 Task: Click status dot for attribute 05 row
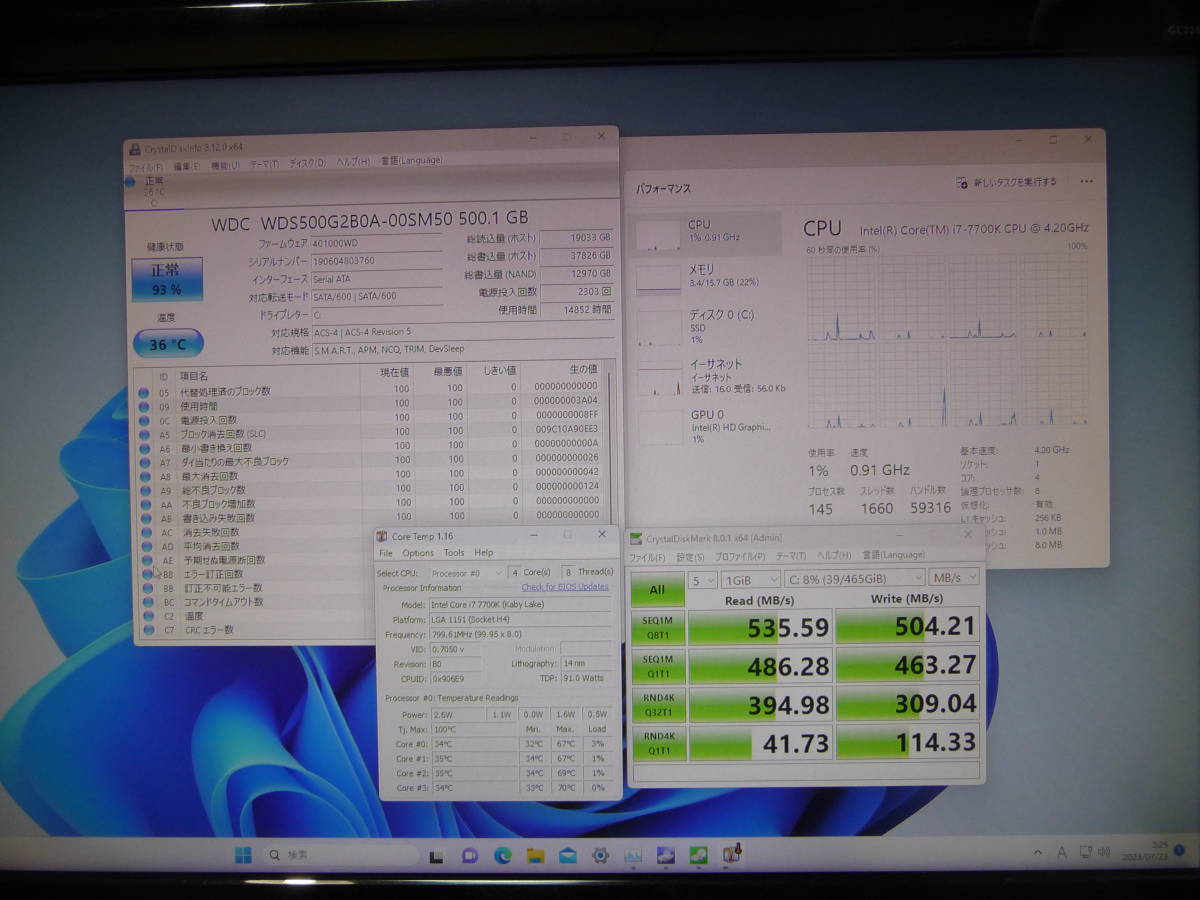(x=144, y=391)
